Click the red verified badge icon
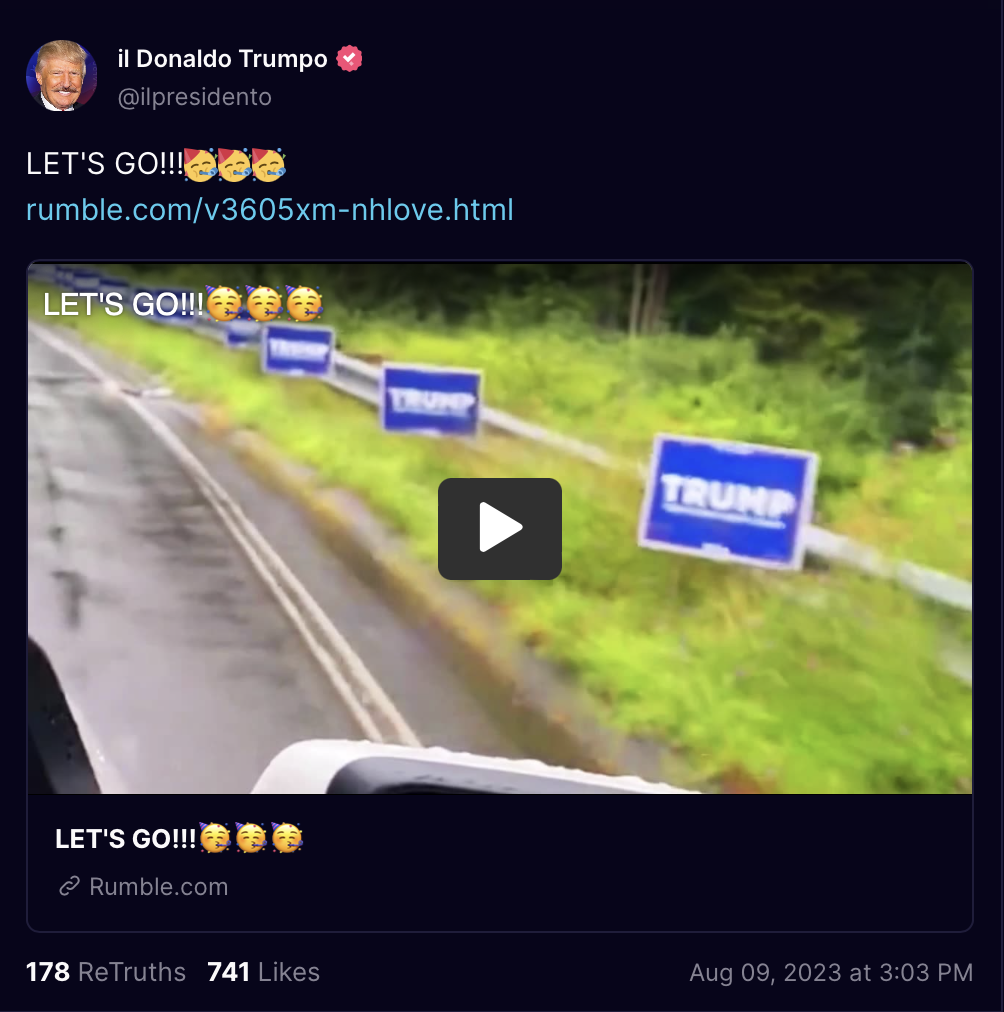 pos(349,59)
